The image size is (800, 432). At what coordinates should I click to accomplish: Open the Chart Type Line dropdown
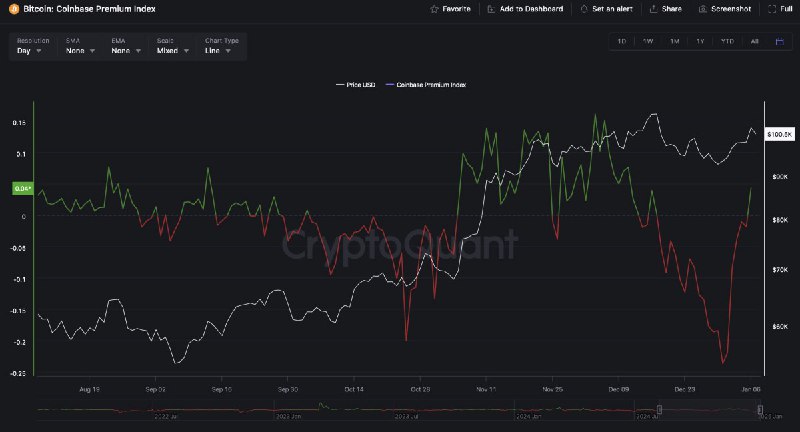tap(221, 46)
